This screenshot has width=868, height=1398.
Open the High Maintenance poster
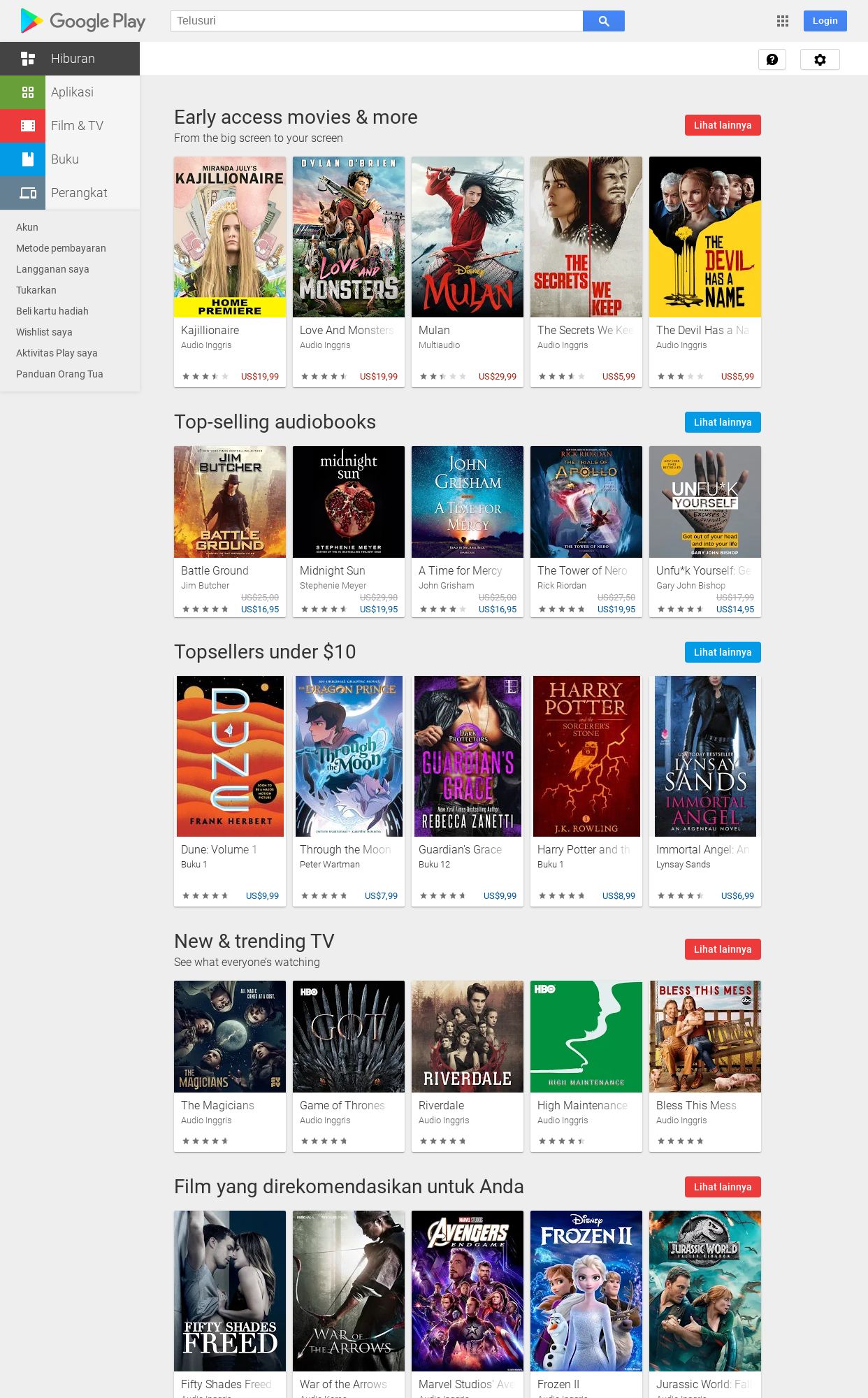click(x=586, y=1037)
